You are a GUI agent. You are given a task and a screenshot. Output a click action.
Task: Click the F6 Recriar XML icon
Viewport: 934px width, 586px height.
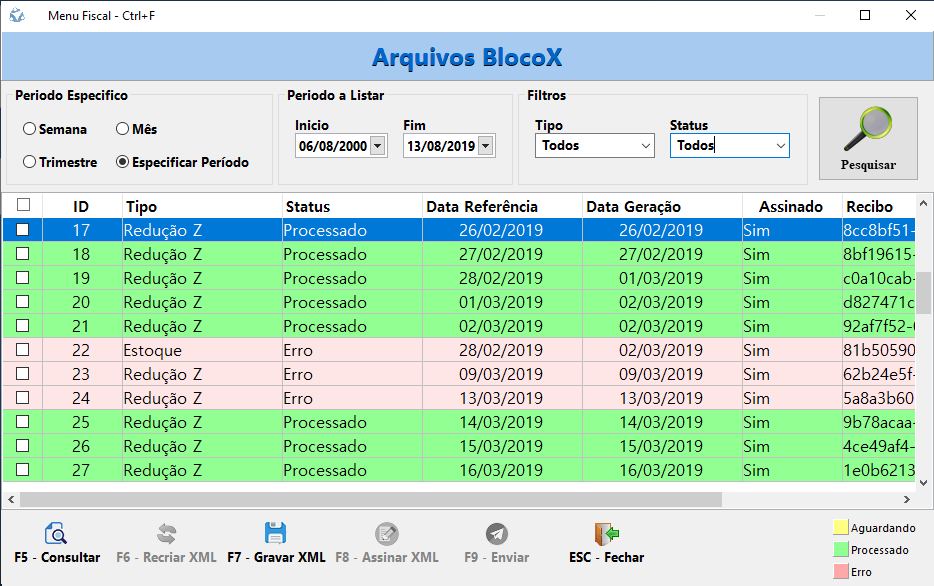click(166, 534)
